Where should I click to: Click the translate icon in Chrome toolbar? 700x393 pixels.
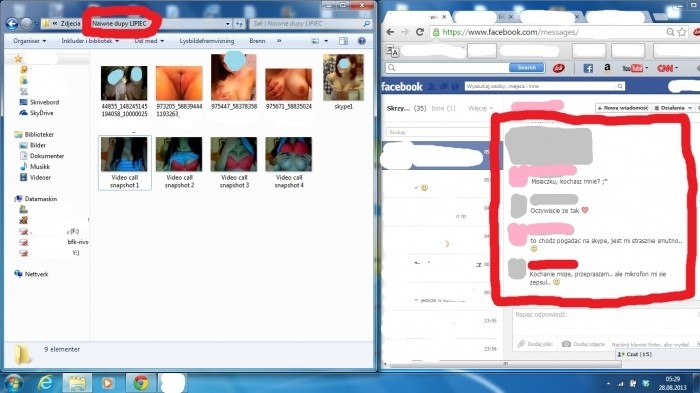click(392, 51)
